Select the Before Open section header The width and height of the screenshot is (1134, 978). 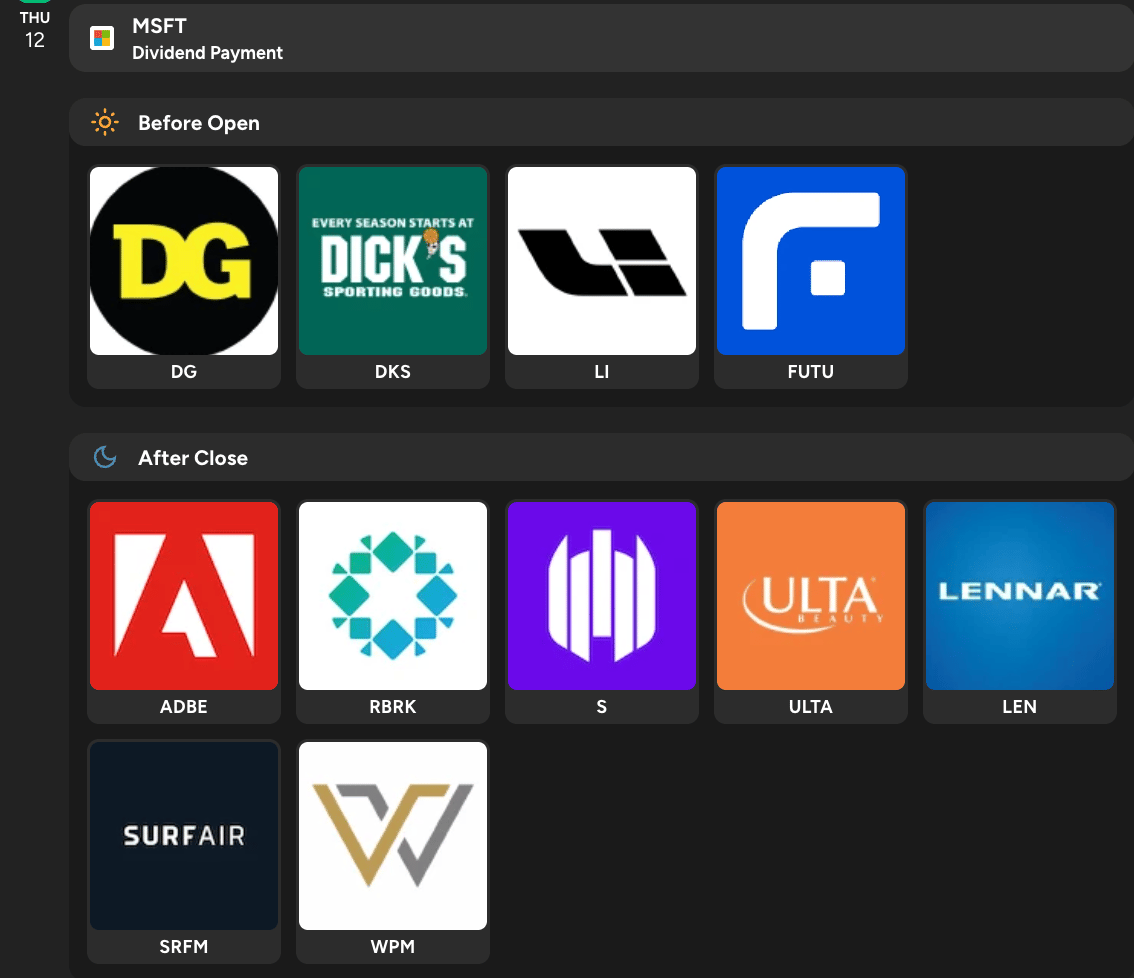tap(601, 122)
